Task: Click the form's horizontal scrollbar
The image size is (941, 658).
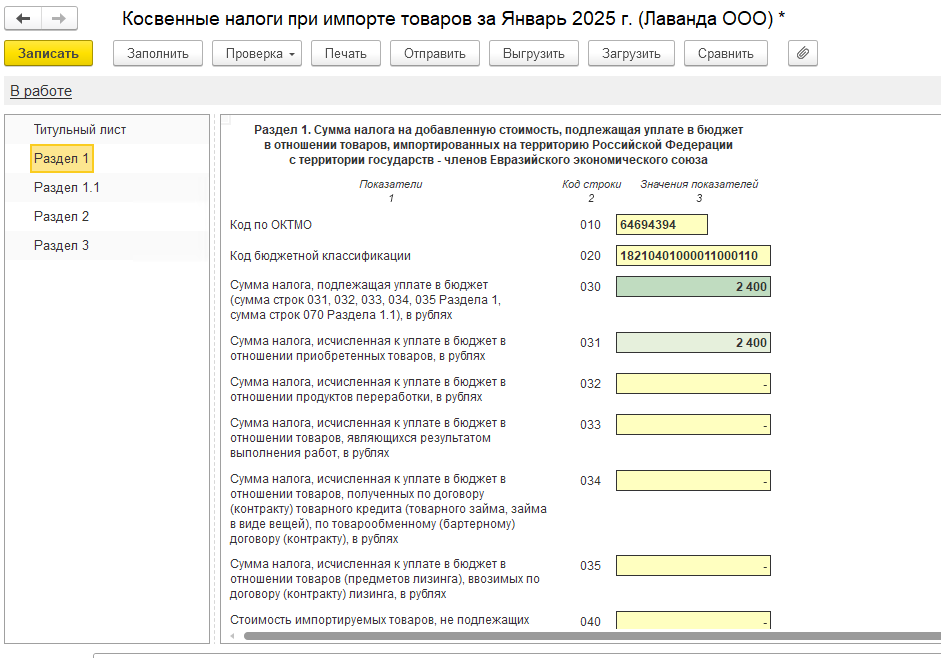Action: point(591,636)
